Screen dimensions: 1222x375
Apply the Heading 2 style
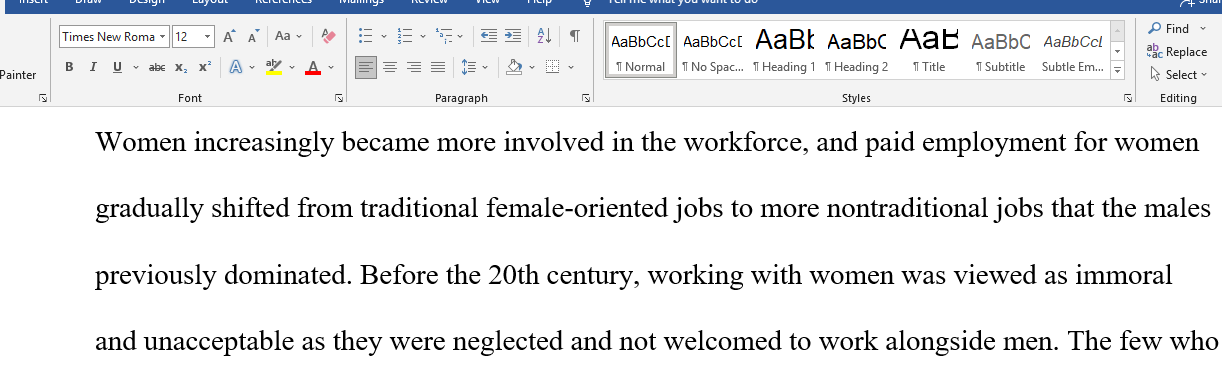click(857, 50)
